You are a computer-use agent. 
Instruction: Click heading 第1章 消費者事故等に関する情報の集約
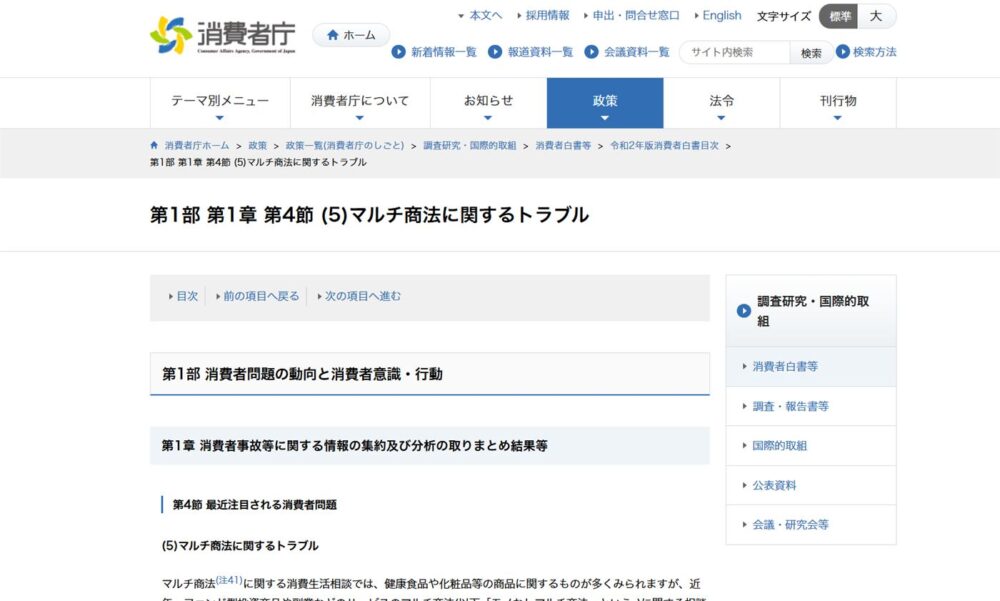[354, 445]
